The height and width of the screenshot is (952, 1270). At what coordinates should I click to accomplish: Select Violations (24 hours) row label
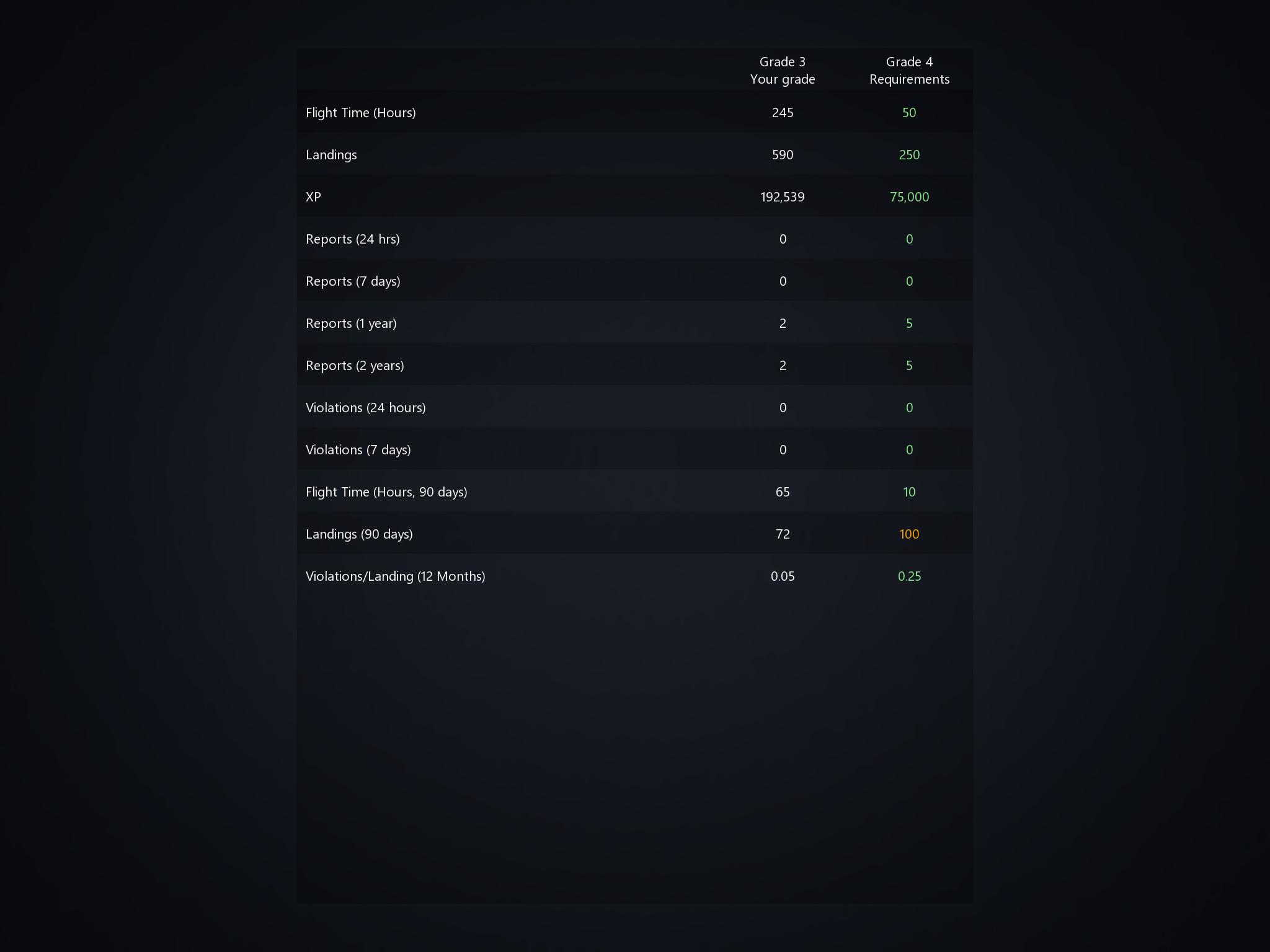(x=365, y=408)
